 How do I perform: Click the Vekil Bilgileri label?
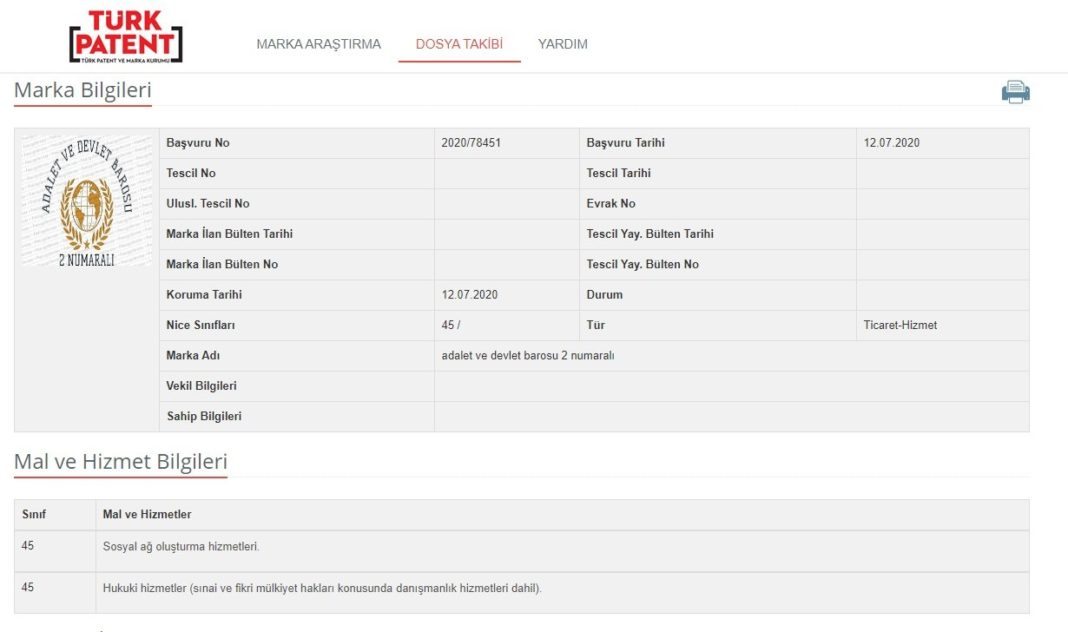pos(202,386)
